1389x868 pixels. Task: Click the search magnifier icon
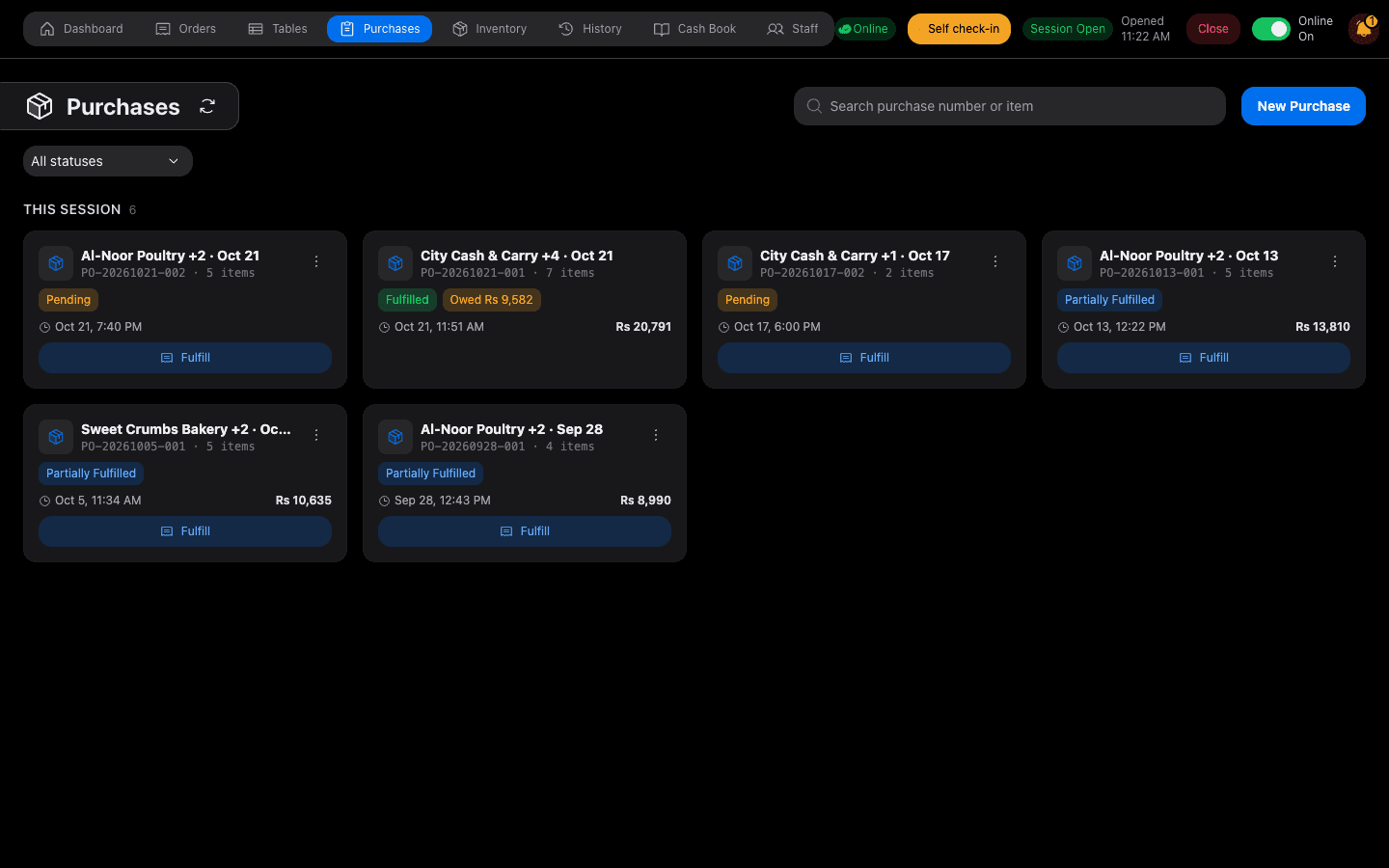coord(815,106)
